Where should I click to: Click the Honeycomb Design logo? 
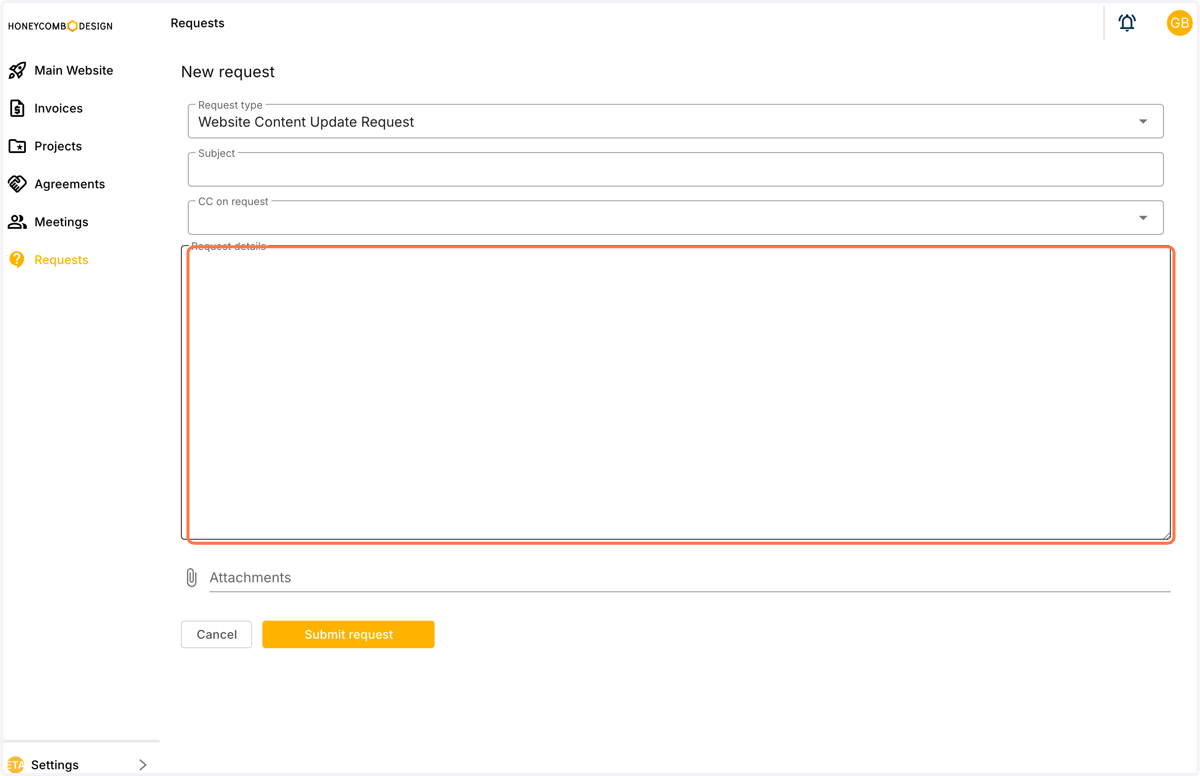(x=60, y=26)
